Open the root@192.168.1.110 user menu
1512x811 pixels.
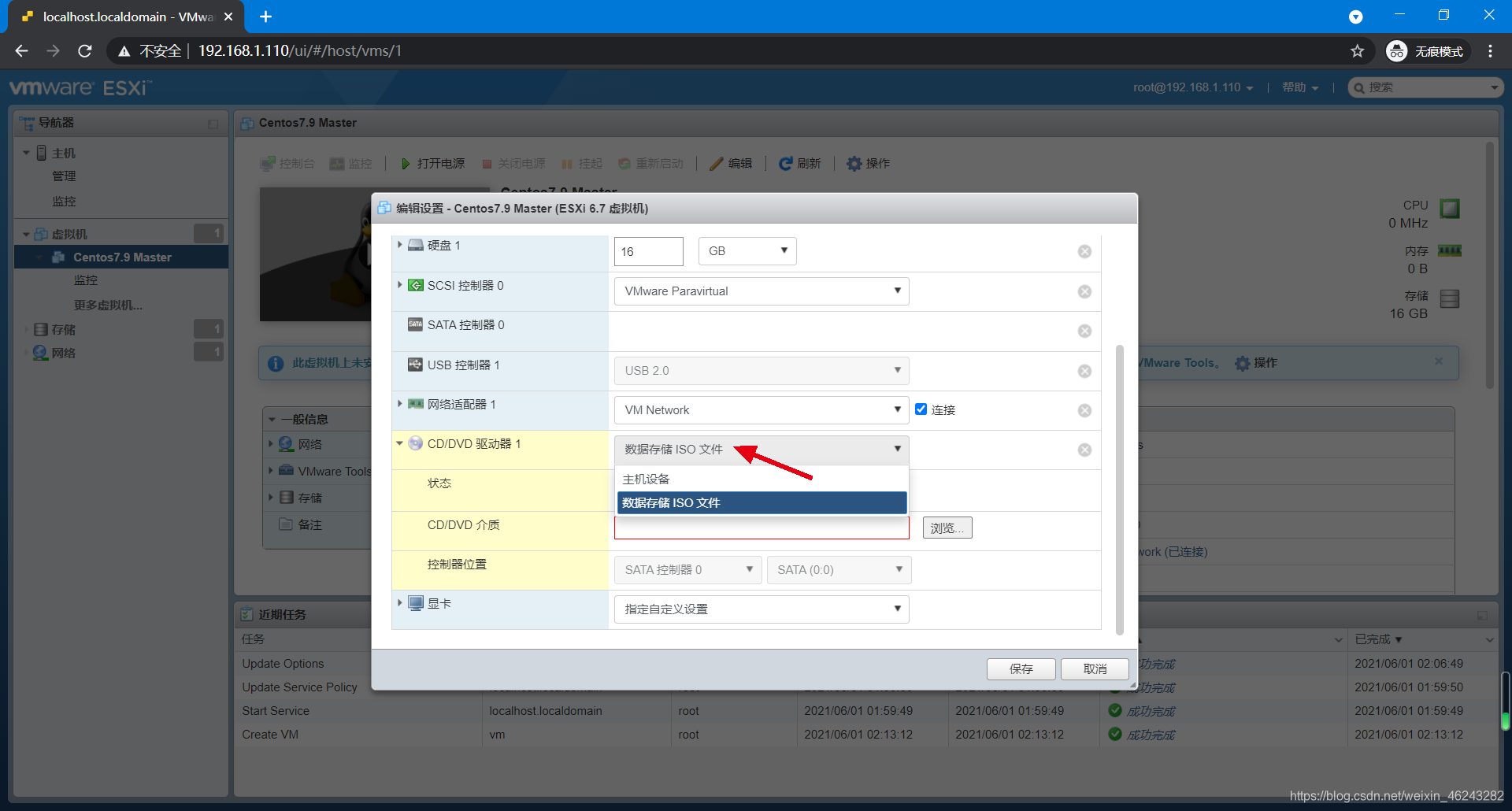point(1193,87)
